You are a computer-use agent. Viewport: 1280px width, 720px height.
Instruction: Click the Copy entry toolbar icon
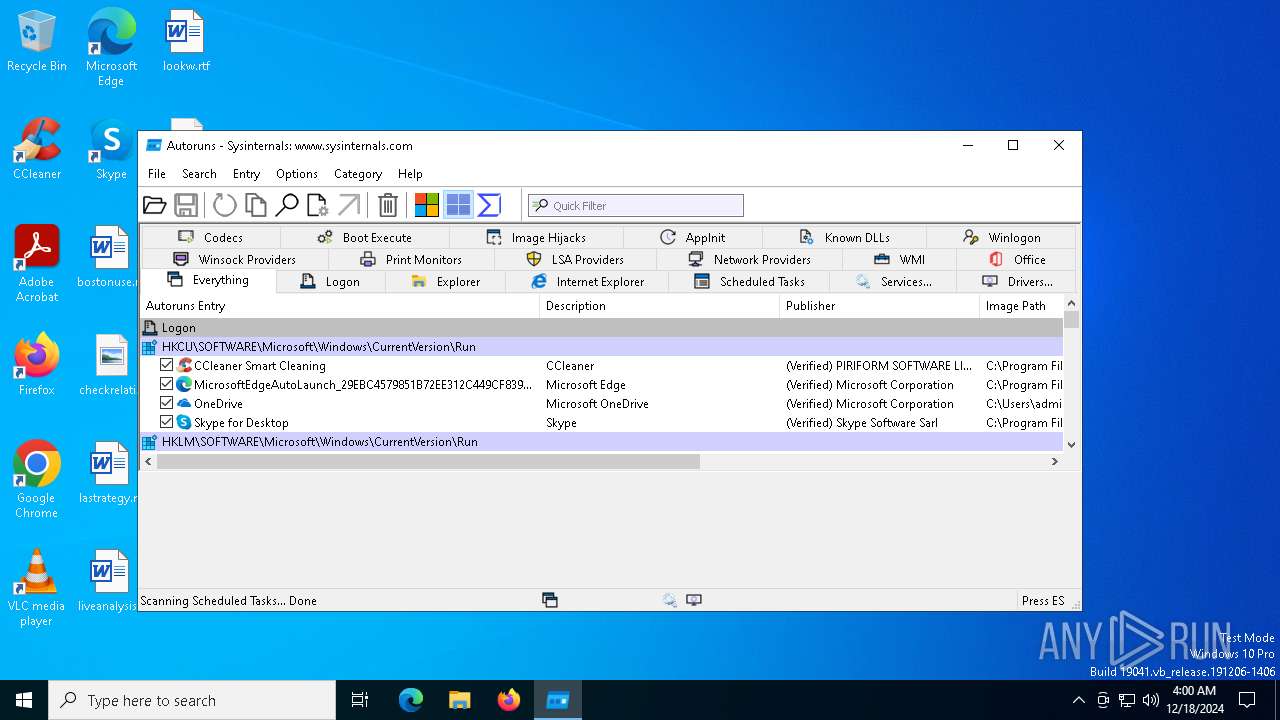(256, 205)
